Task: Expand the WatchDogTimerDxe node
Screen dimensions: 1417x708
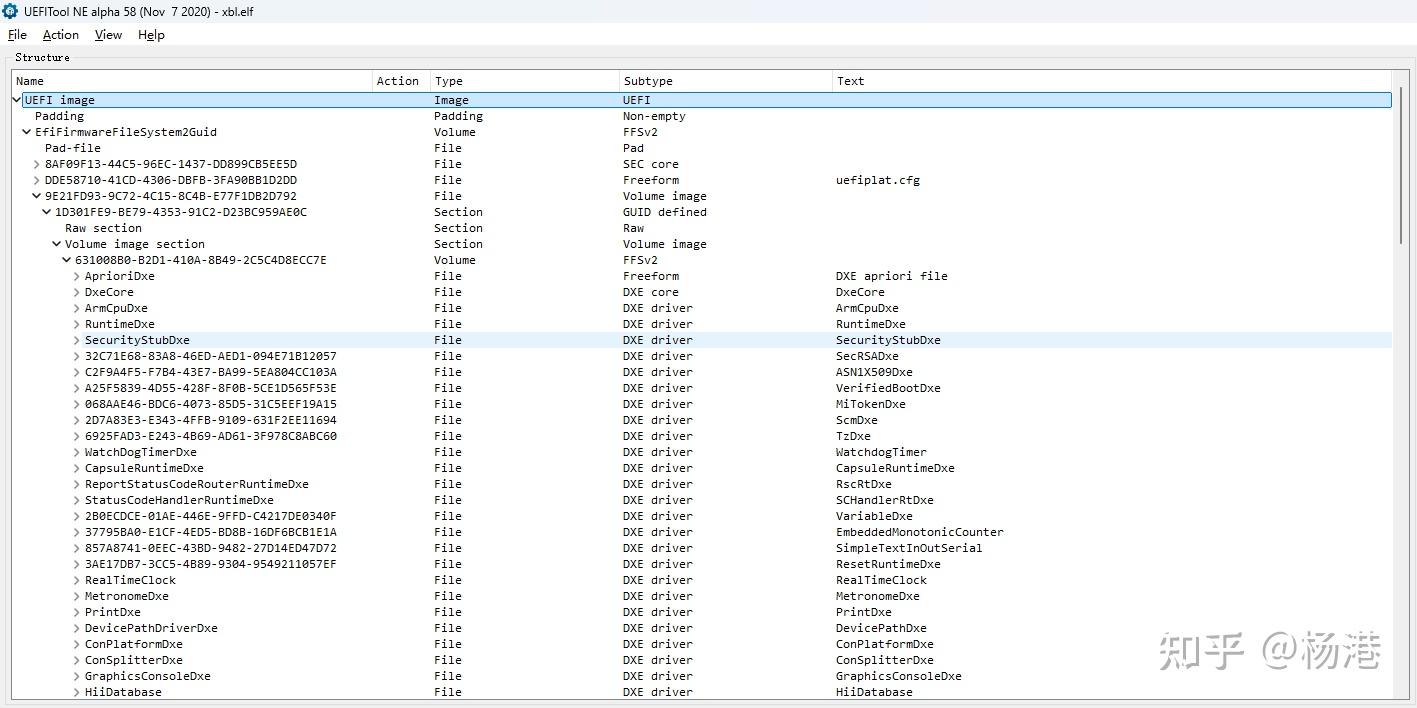Action: (x=76, y=452)
